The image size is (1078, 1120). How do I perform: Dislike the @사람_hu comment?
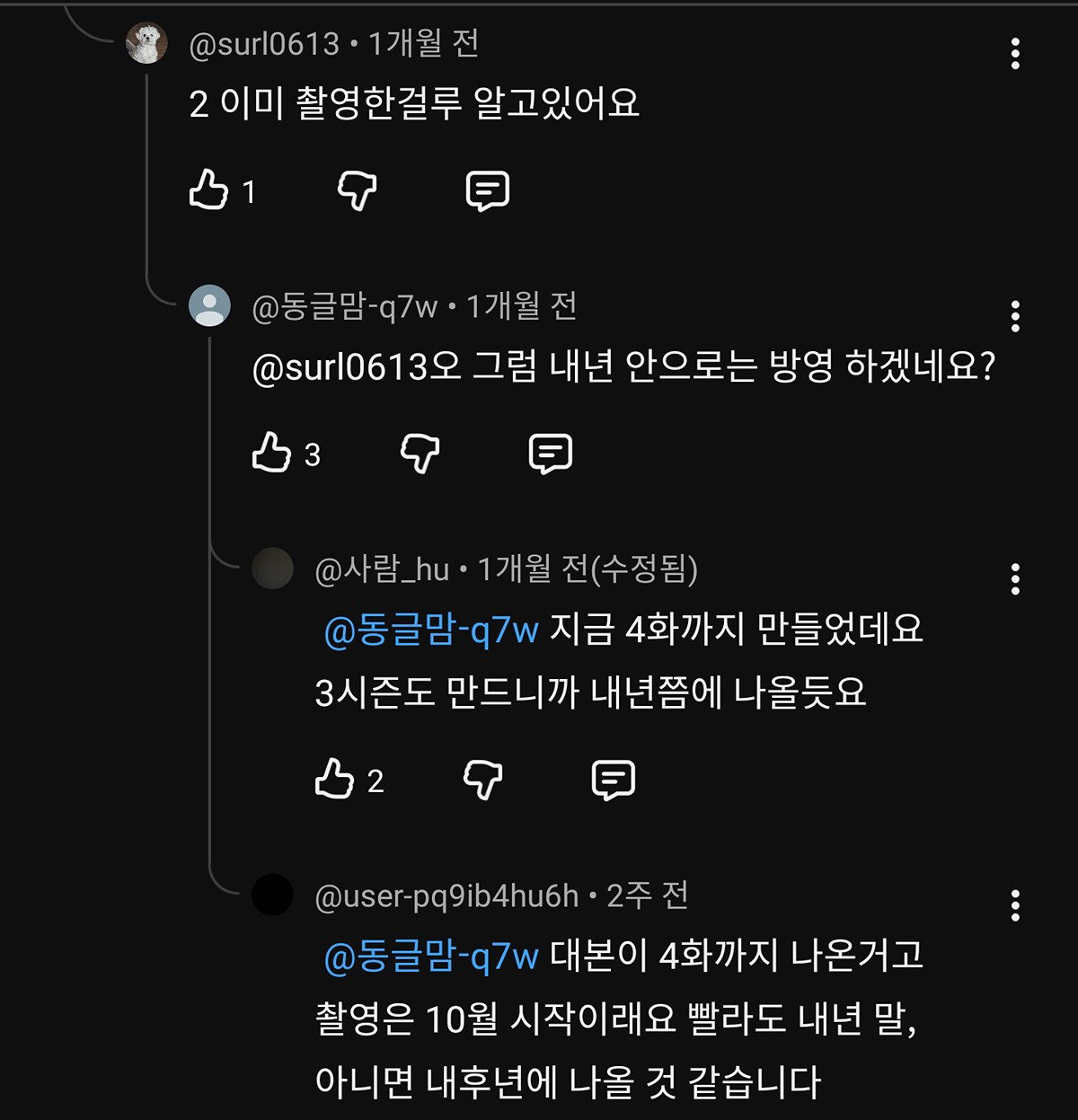[482, 779]
